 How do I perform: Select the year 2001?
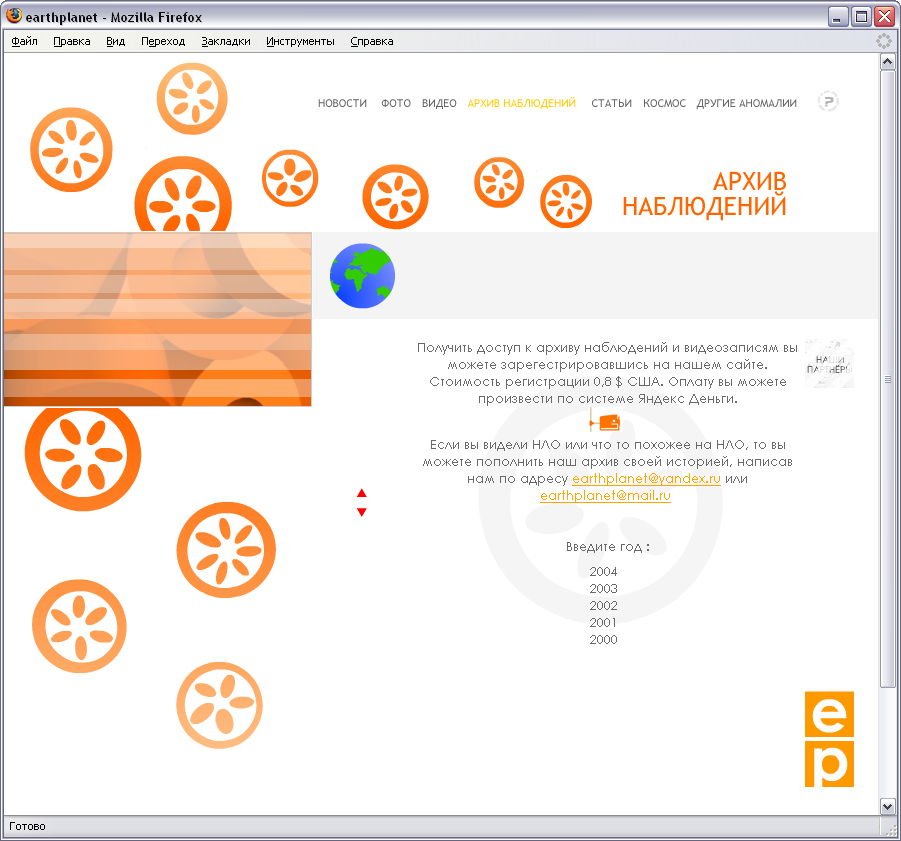click(603, 623)
